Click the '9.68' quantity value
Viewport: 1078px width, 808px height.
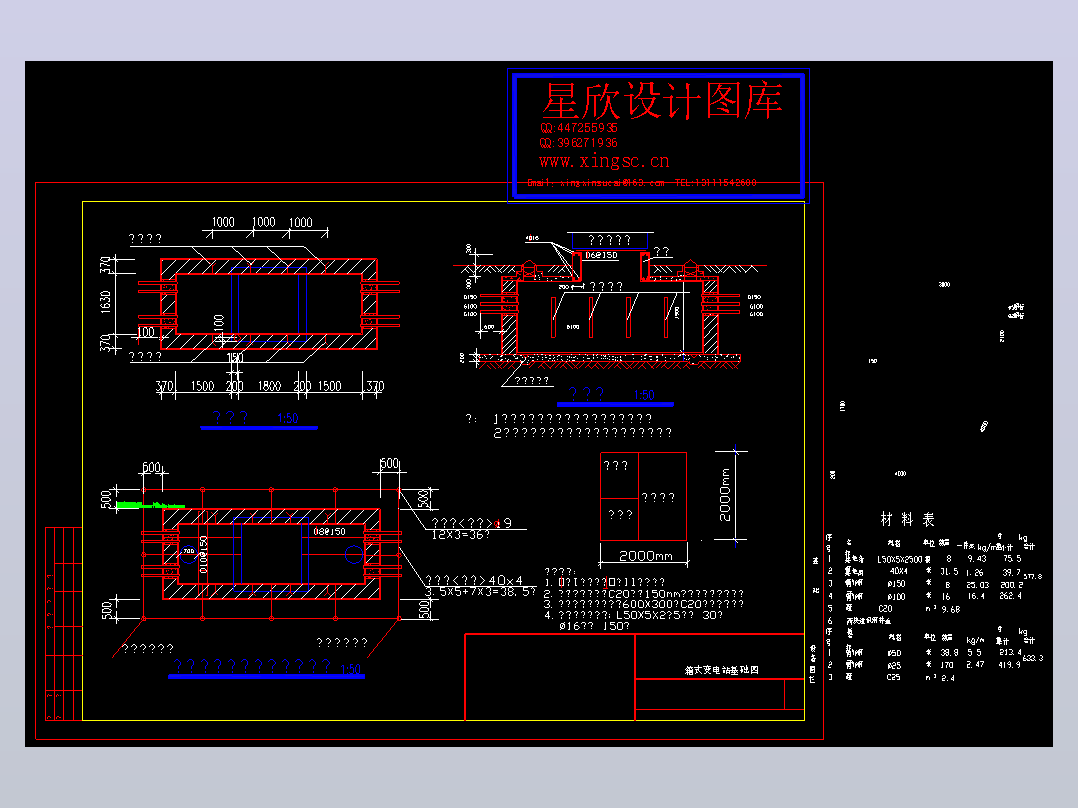click(950, 609)
